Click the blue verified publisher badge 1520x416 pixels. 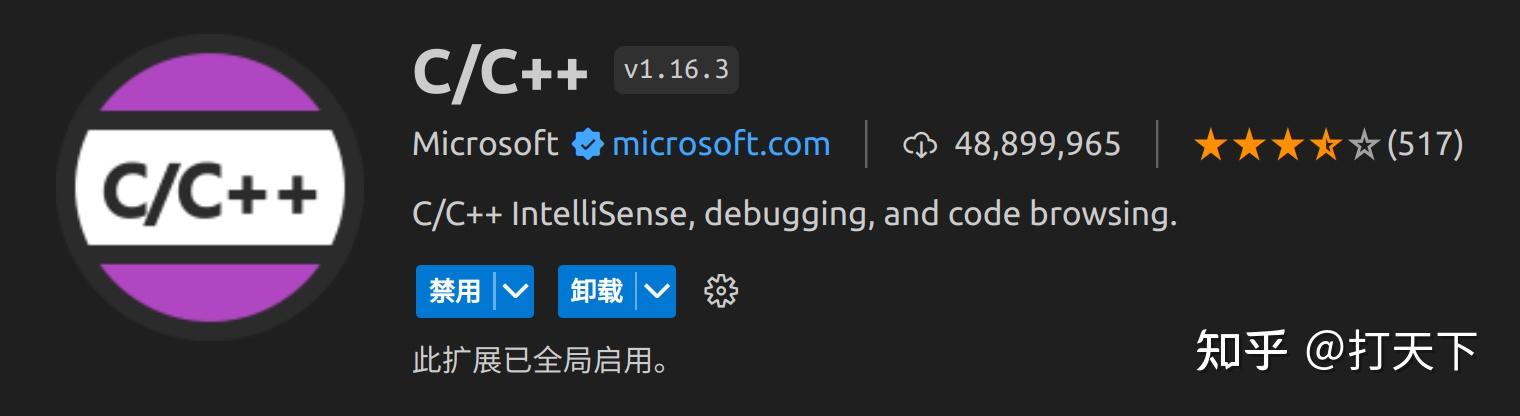(x=588, y=144)
